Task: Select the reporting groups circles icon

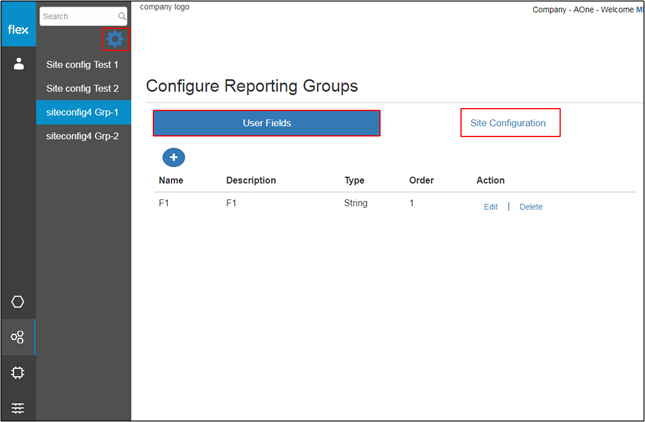Action: coord(18,337)
